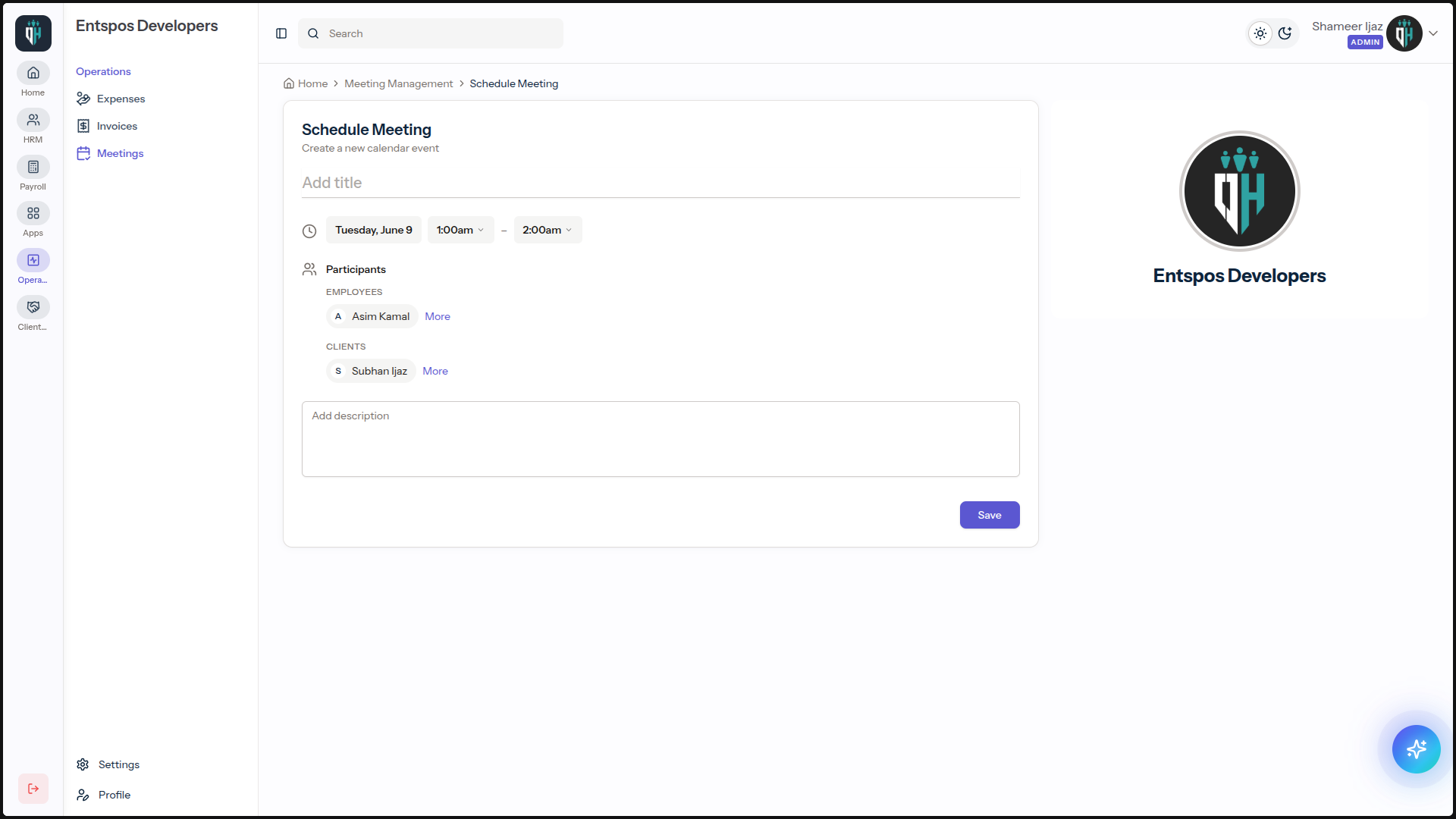Screen dimensions: 1456x819
Task: Open Invoices in the Operations menu
Action: 106,126
